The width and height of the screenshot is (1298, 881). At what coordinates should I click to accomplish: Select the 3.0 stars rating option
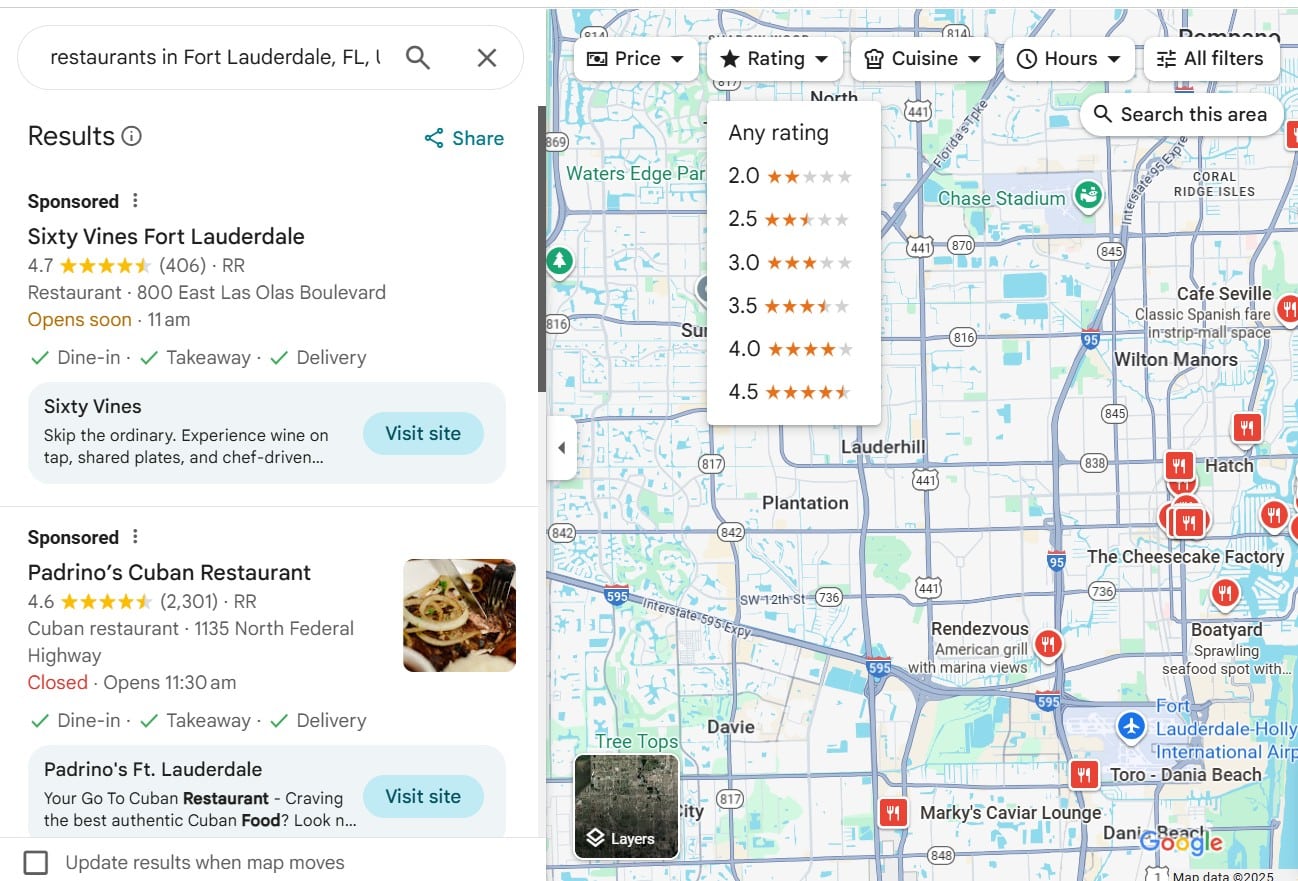[x=794, y=263]
